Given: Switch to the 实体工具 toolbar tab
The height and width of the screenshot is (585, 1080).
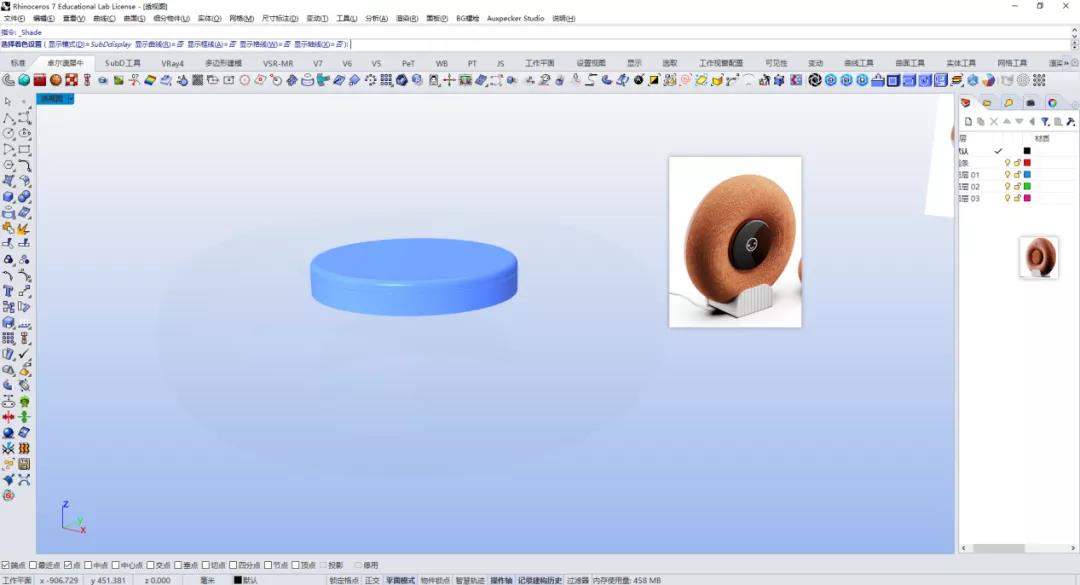Looking at the screenshot, I should [960, 63].
